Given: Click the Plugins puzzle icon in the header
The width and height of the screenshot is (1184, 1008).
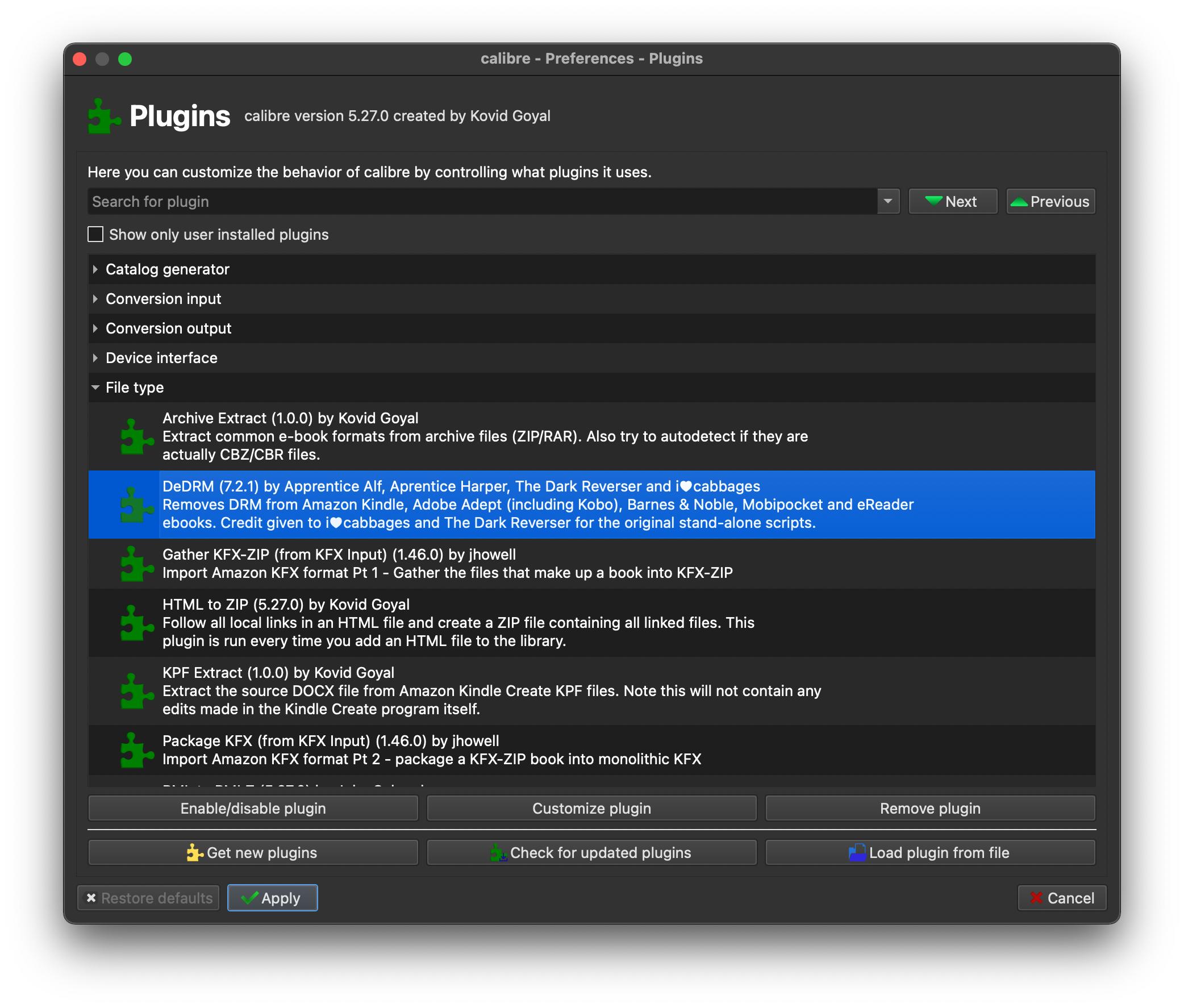Looking at the screenshot, I should coord(104,116).
